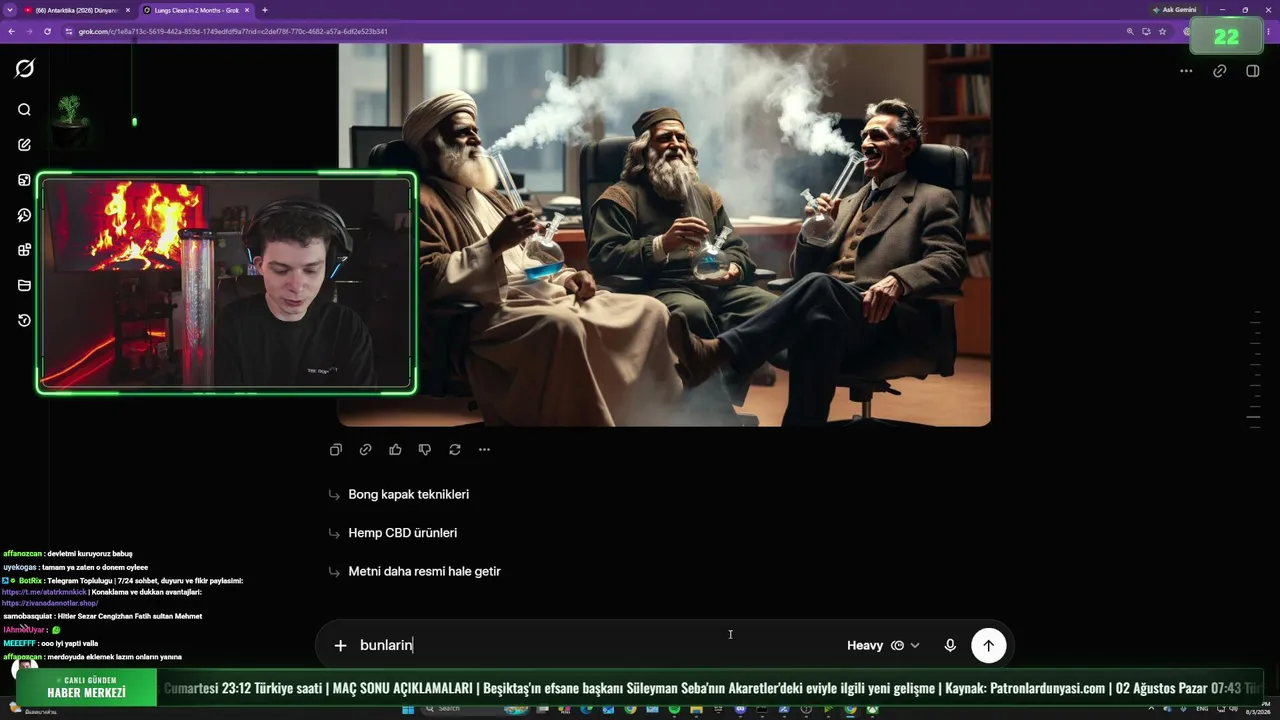Screen dimensions: 1280x720
Task: Go back in browser history
Action: coord(11,31)
